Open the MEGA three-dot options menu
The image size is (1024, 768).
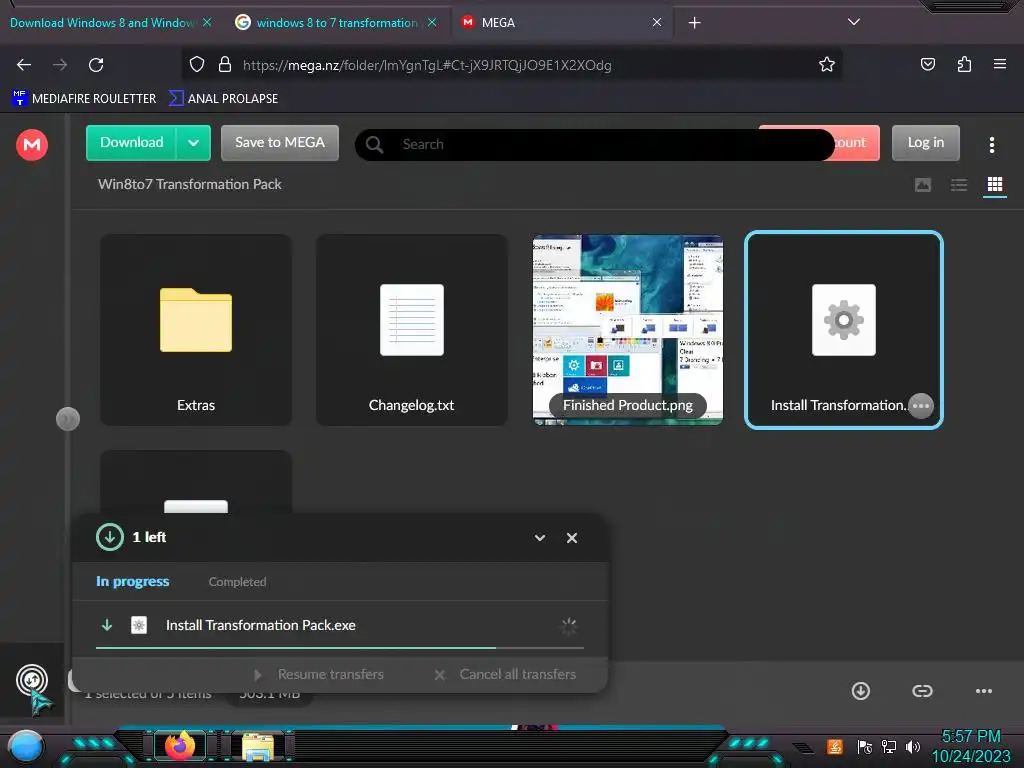point(991,144)
